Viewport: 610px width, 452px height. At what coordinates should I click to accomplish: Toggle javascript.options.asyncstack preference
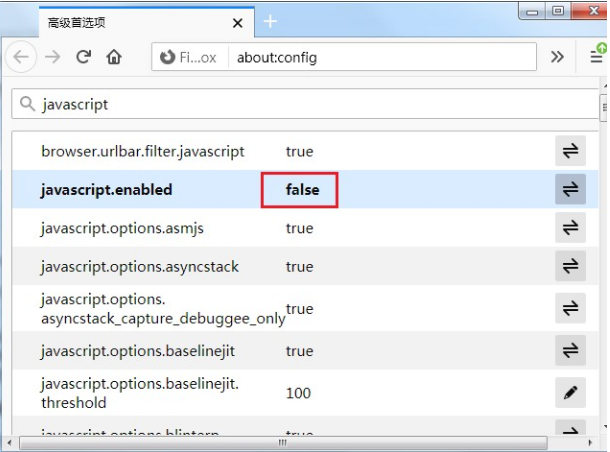[x=570, y=267]
